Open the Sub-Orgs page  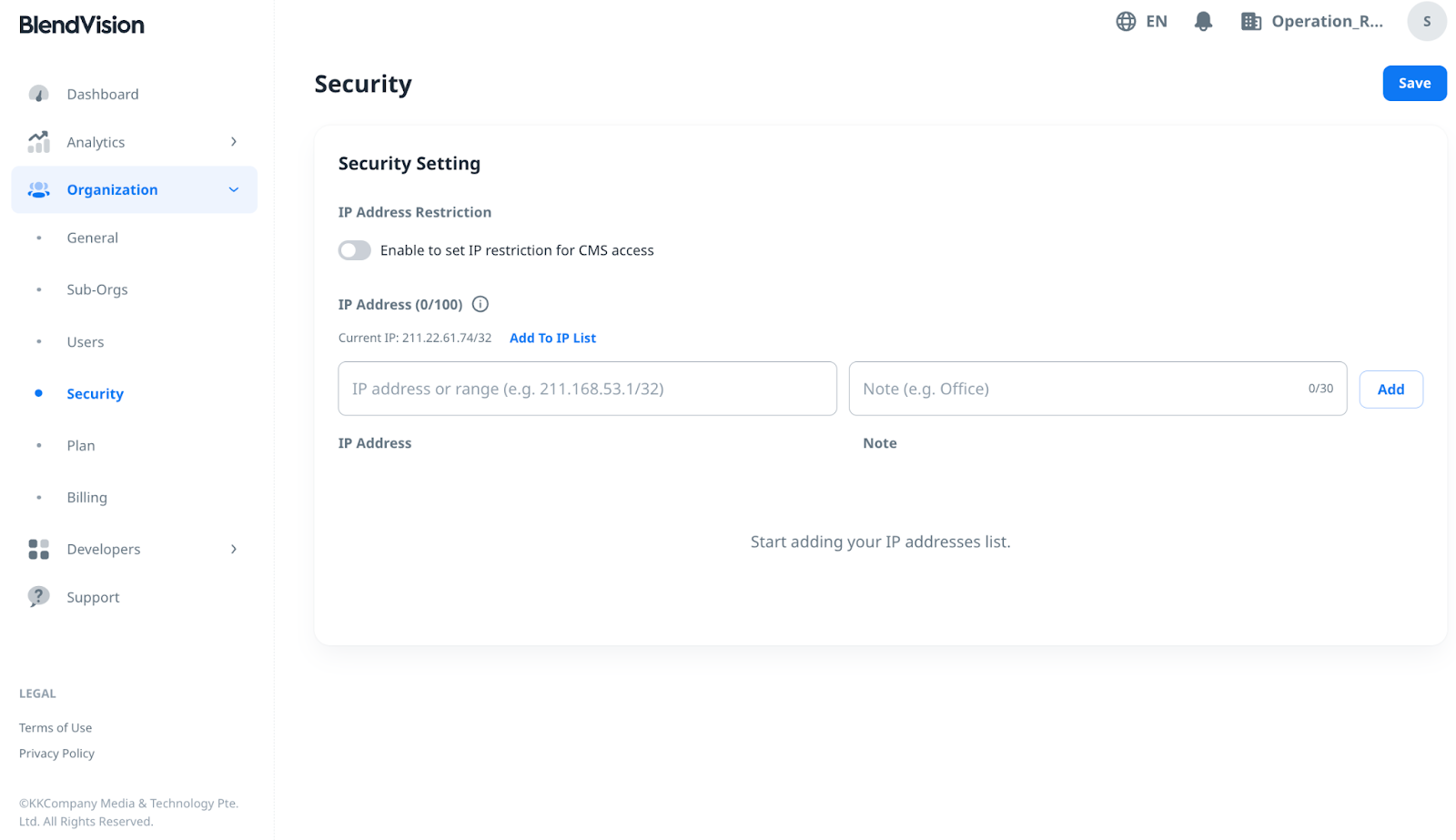(x=97, y=289)
